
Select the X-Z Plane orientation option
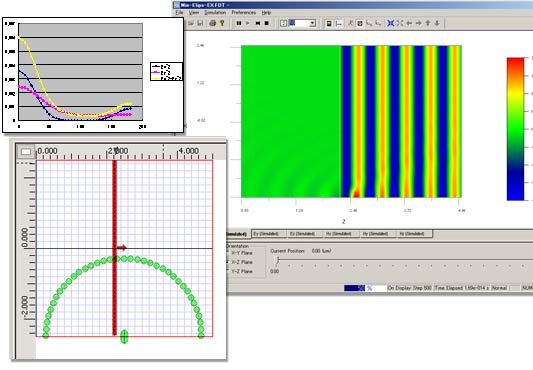tap(241, 262)
